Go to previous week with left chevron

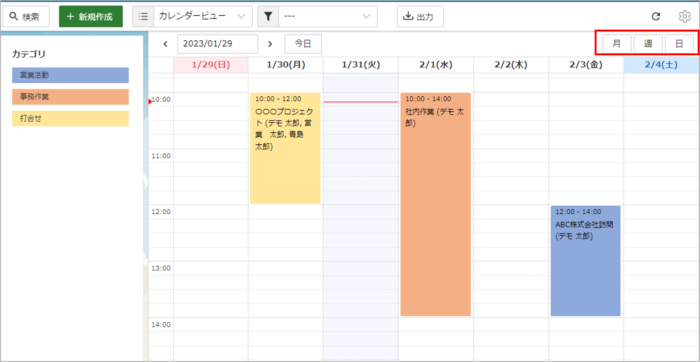(x=165, y=44)
